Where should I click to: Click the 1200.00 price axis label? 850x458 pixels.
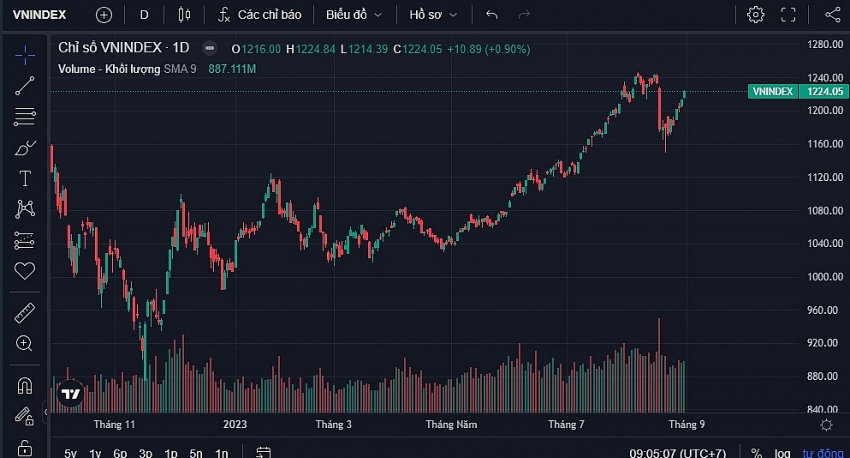825,110
